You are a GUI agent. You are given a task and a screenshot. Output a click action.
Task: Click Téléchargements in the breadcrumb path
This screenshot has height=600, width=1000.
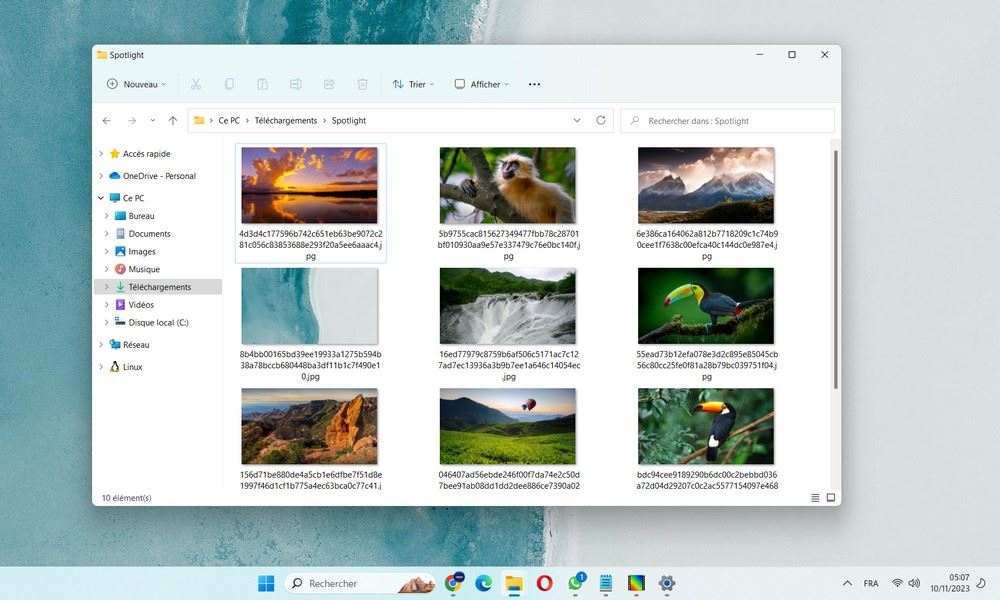(286, 120)
